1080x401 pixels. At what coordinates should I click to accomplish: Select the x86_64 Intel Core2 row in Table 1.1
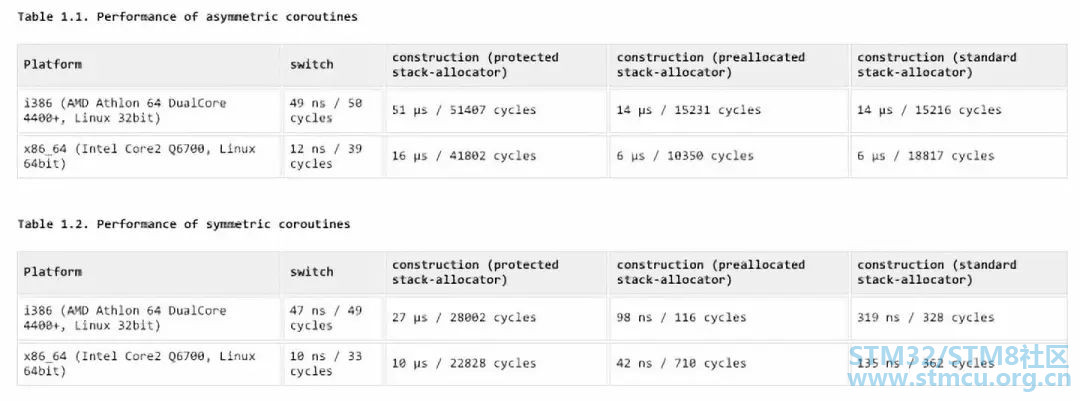(x=543, y=156)
